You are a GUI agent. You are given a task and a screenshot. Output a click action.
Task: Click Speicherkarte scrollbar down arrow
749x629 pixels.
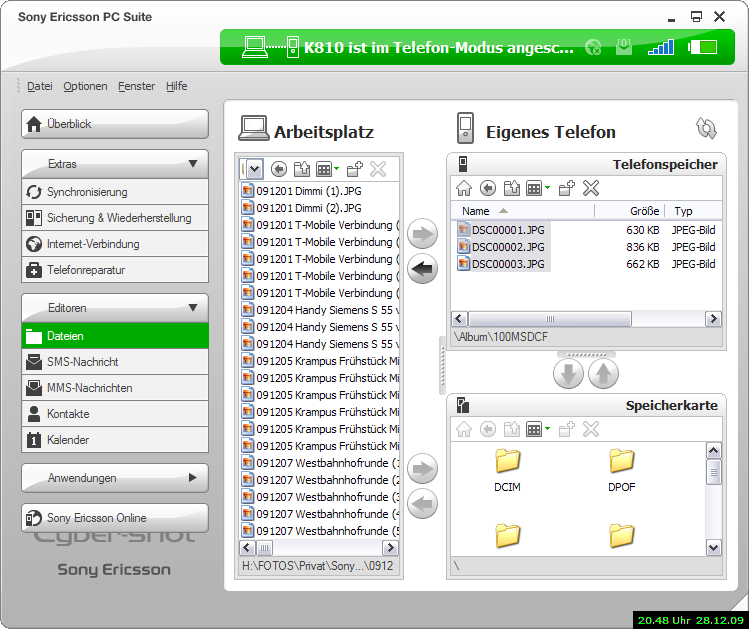coord(714,548)
